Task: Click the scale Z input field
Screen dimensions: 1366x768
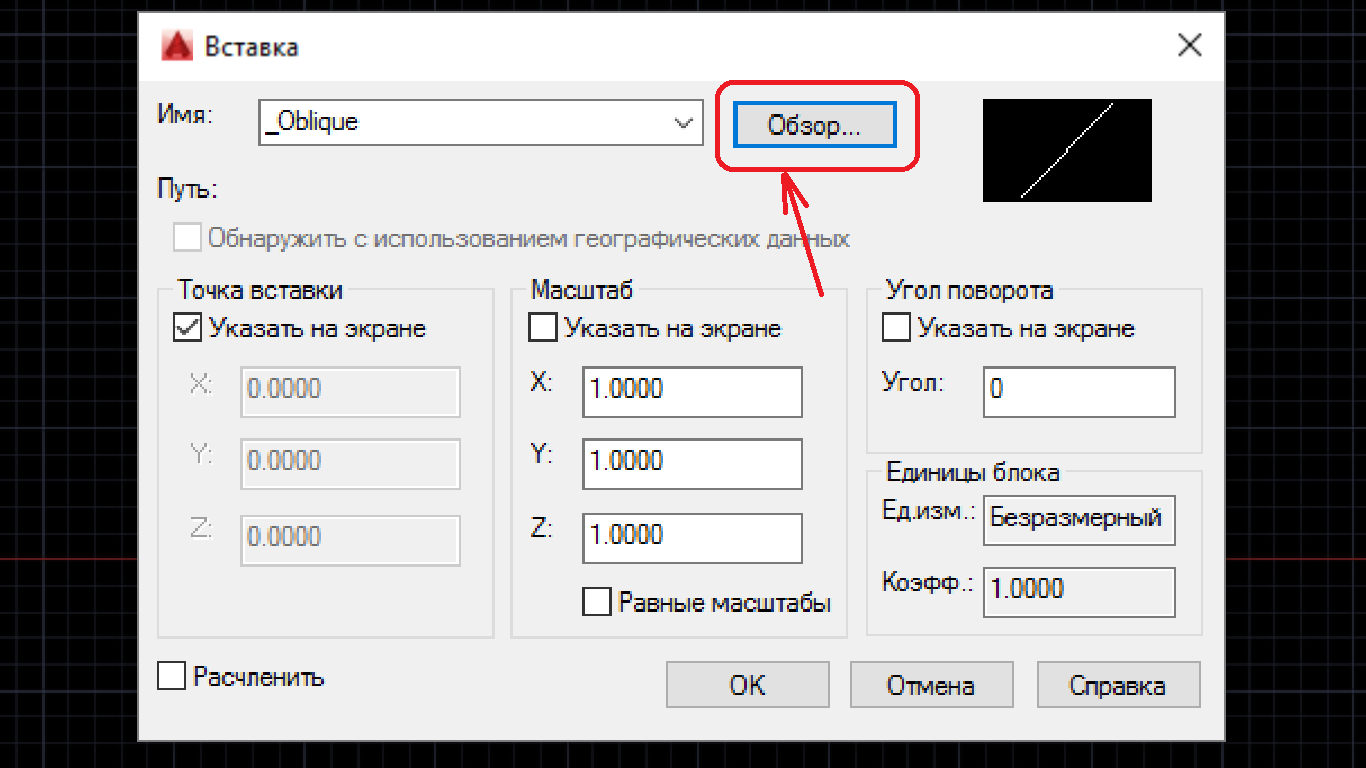Action: (x=692, y=538)
